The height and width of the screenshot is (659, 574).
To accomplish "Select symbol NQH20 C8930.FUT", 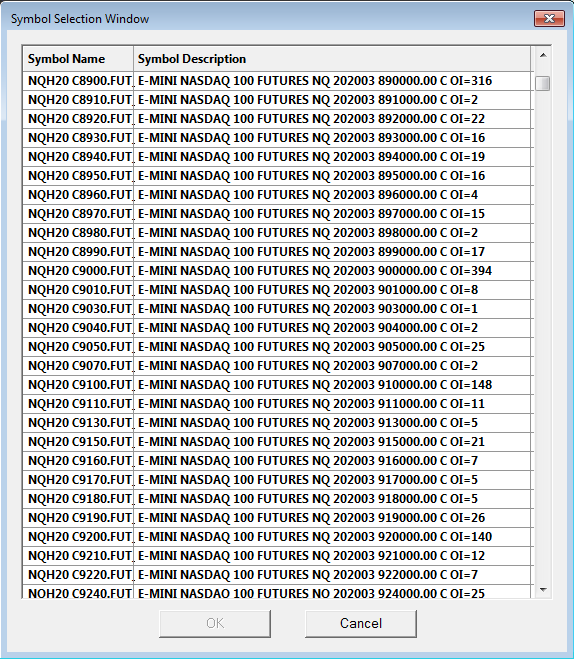I will (78, 137).
